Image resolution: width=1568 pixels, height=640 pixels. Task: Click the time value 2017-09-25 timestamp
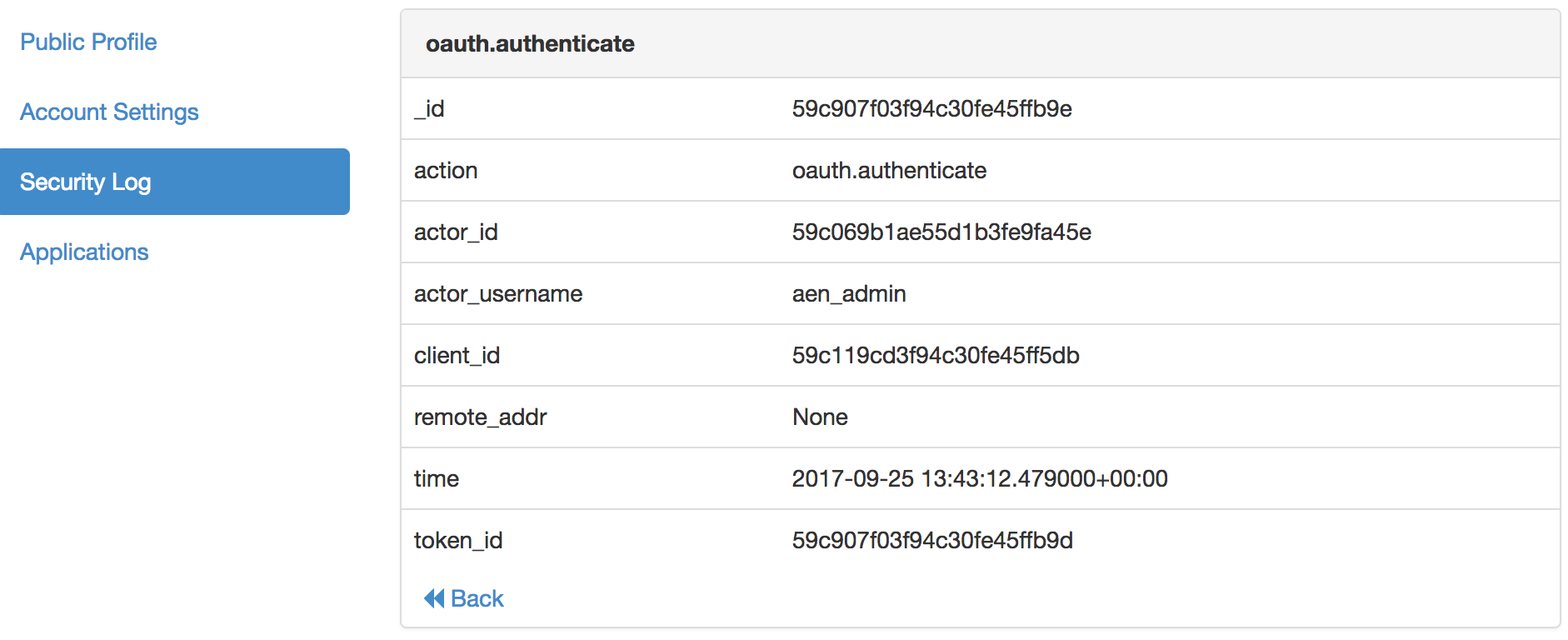(980, 478)
